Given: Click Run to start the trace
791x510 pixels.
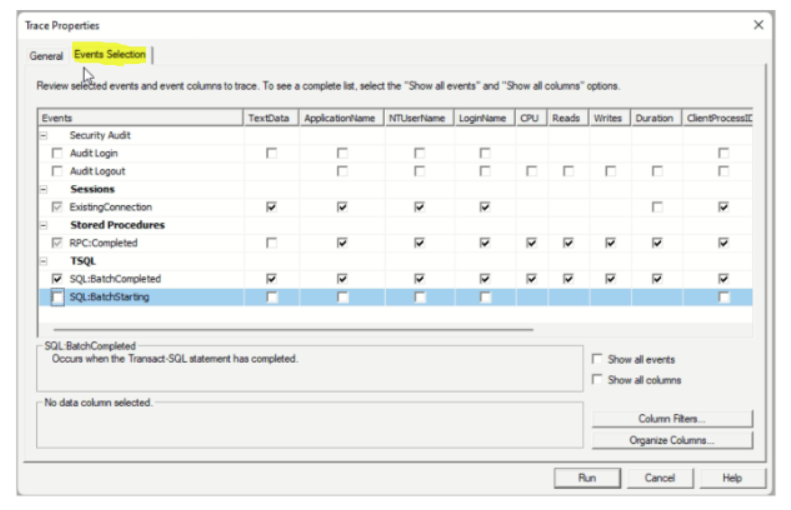Looking at the screenshot, I should (x=587, y=478).
